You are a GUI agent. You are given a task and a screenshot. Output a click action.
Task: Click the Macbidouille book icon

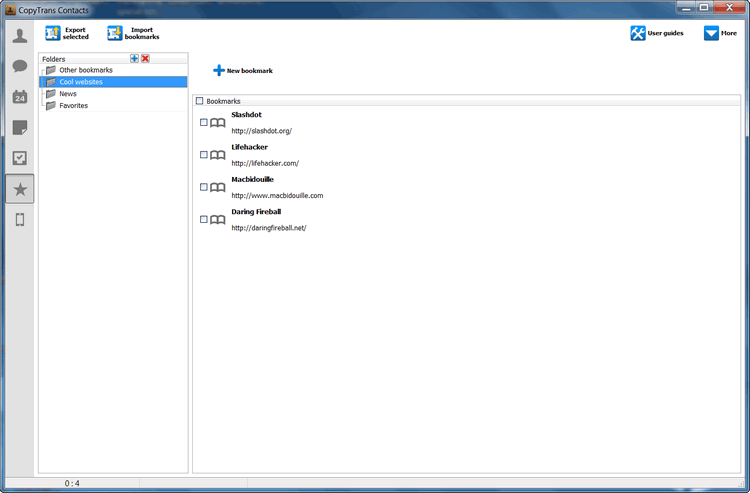click(x=218, y=187)
